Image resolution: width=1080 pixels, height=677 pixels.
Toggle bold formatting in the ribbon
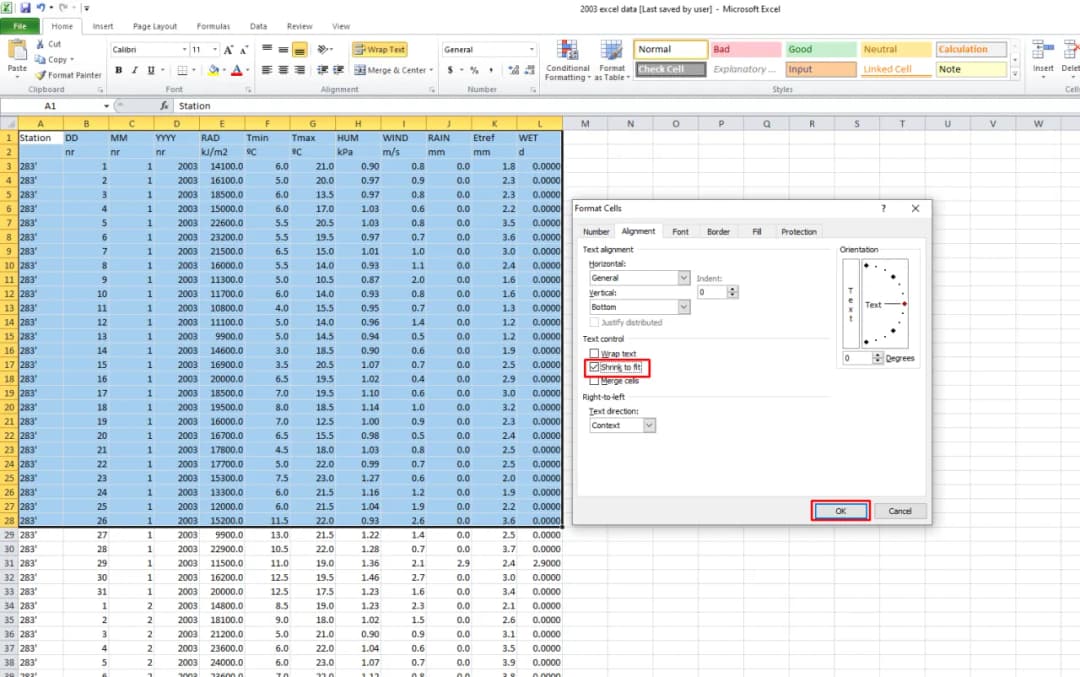[x=118, y=70]
